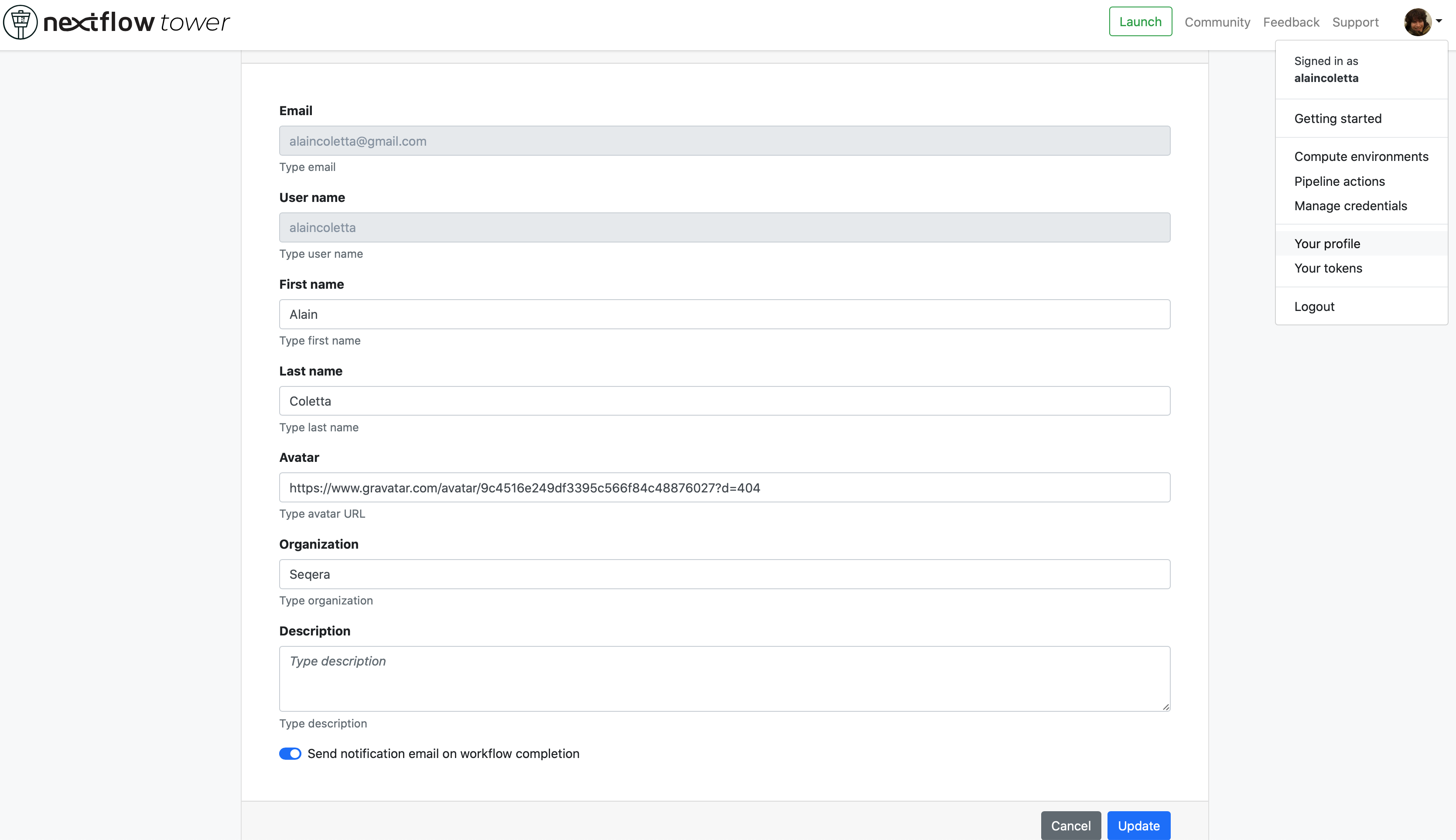Focus the Avatar URL input field
The height and width of the screenshot is (840, 1456).
click(x=724, y=488)
